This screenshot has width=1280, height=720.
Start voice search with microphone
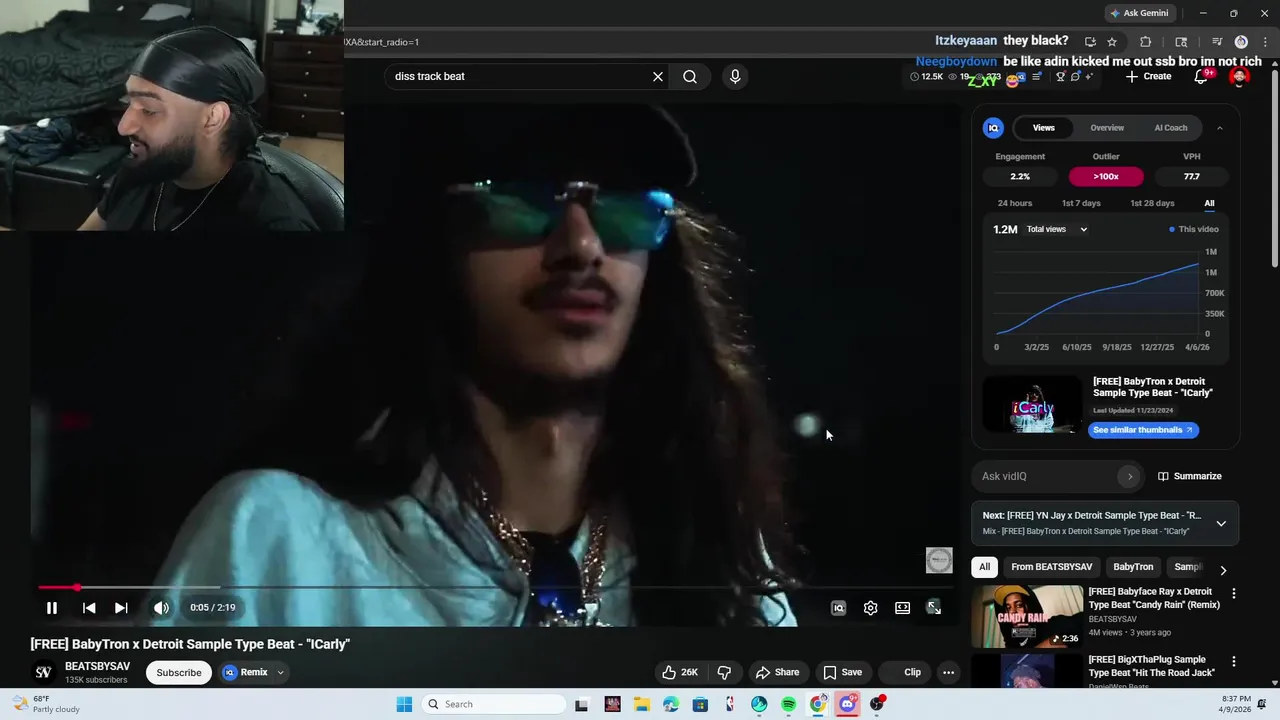tap(735, 76)
